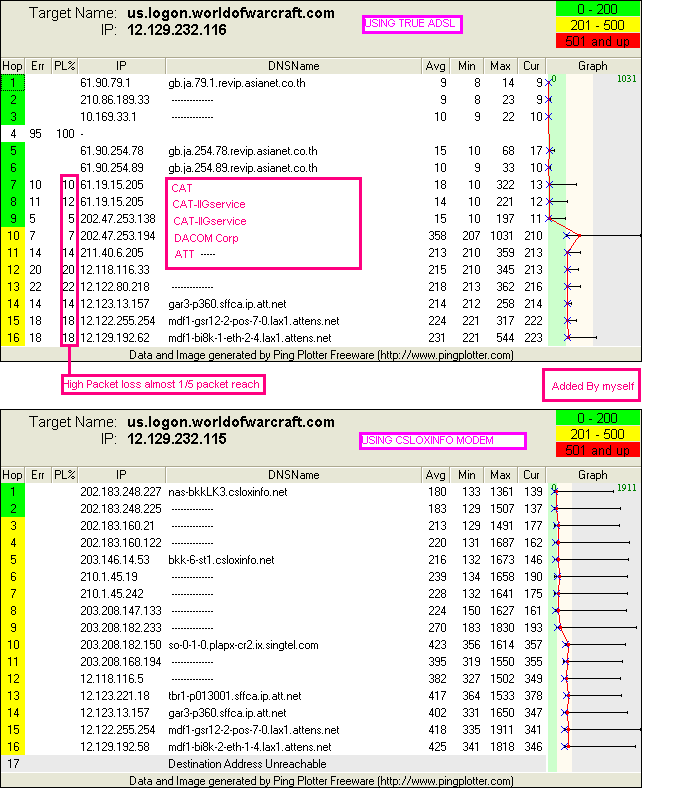The height and width of the screenshot is (800, 700).
Task: Click the so-0-1-0.plapx-cr2.ix.singtel.com hop entry
Action: [x=243, y=645]
